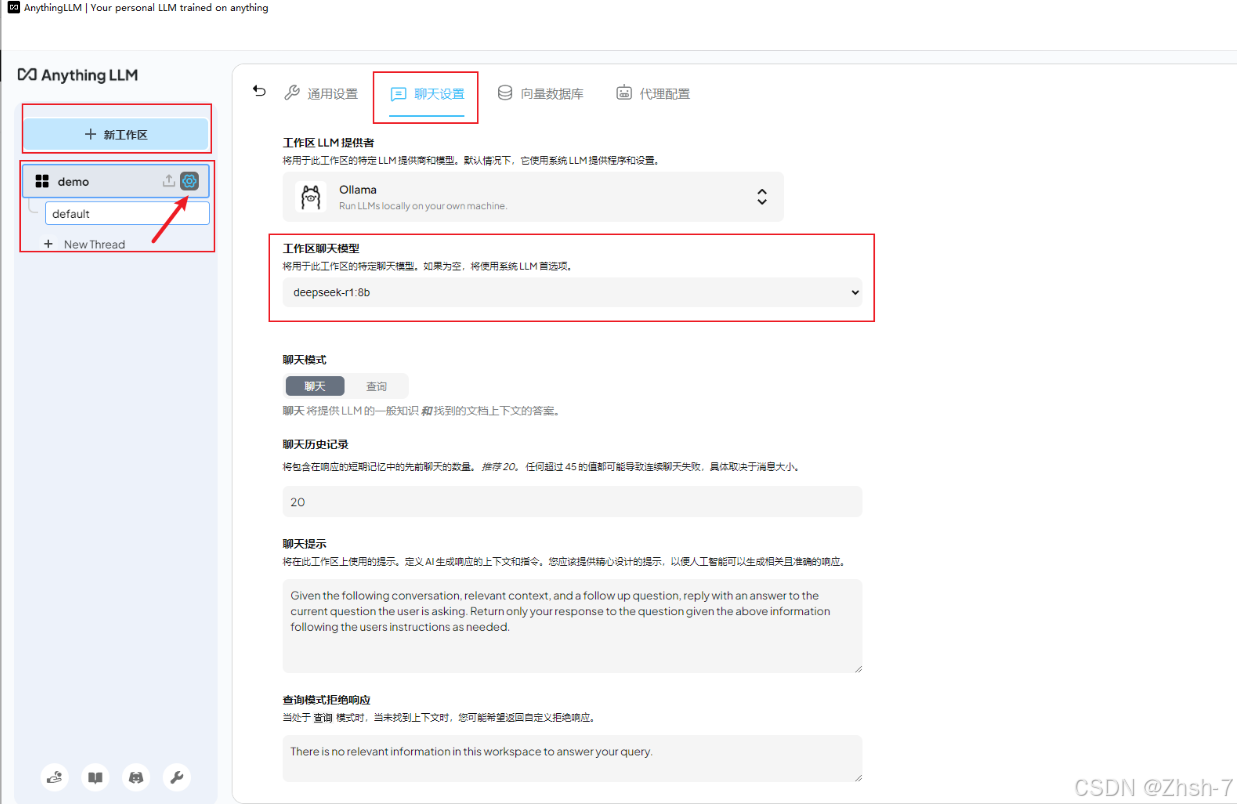The height and width of the screenshot is (807, 1237).
Task: Open 代理配置 agent configuration tab
Action: click(653, 94)
